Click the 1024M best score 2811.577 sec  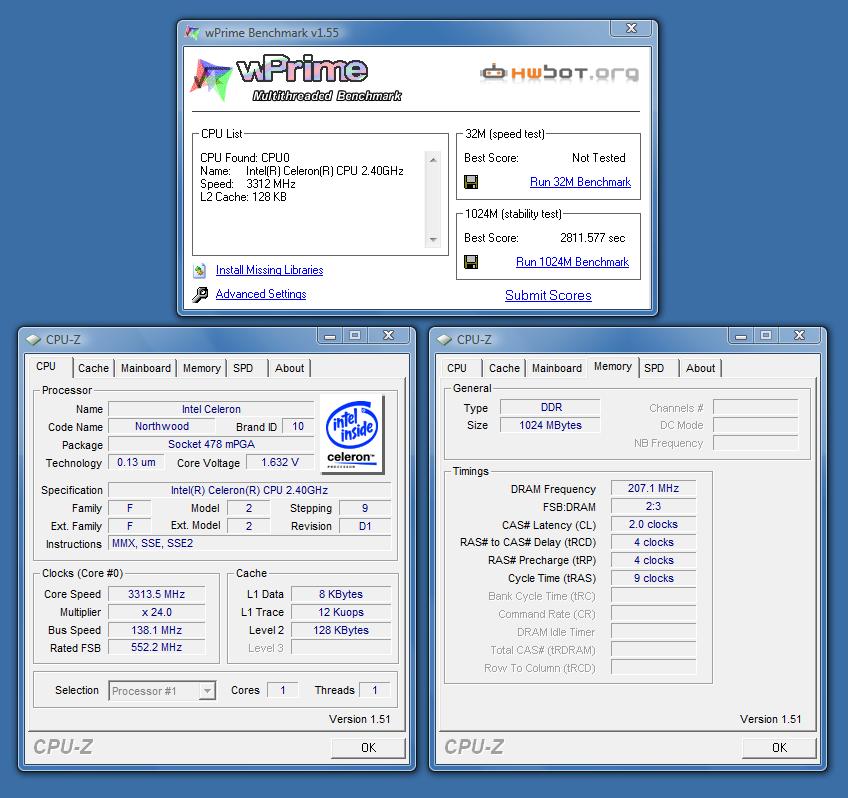(x=593, y=238)
